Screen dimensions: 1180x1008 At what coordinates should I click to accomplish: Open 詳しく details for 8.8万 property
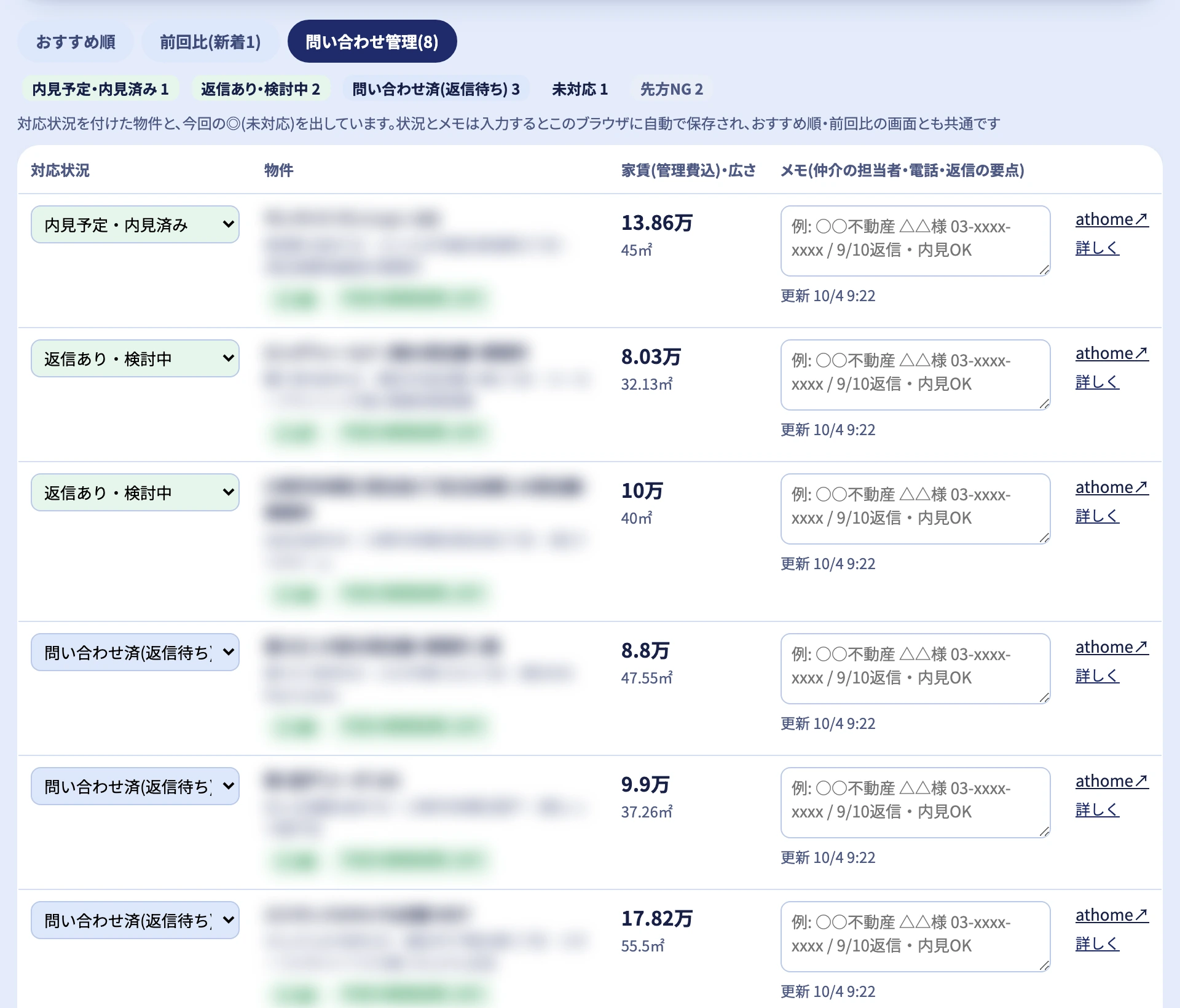coord(1097,675)
